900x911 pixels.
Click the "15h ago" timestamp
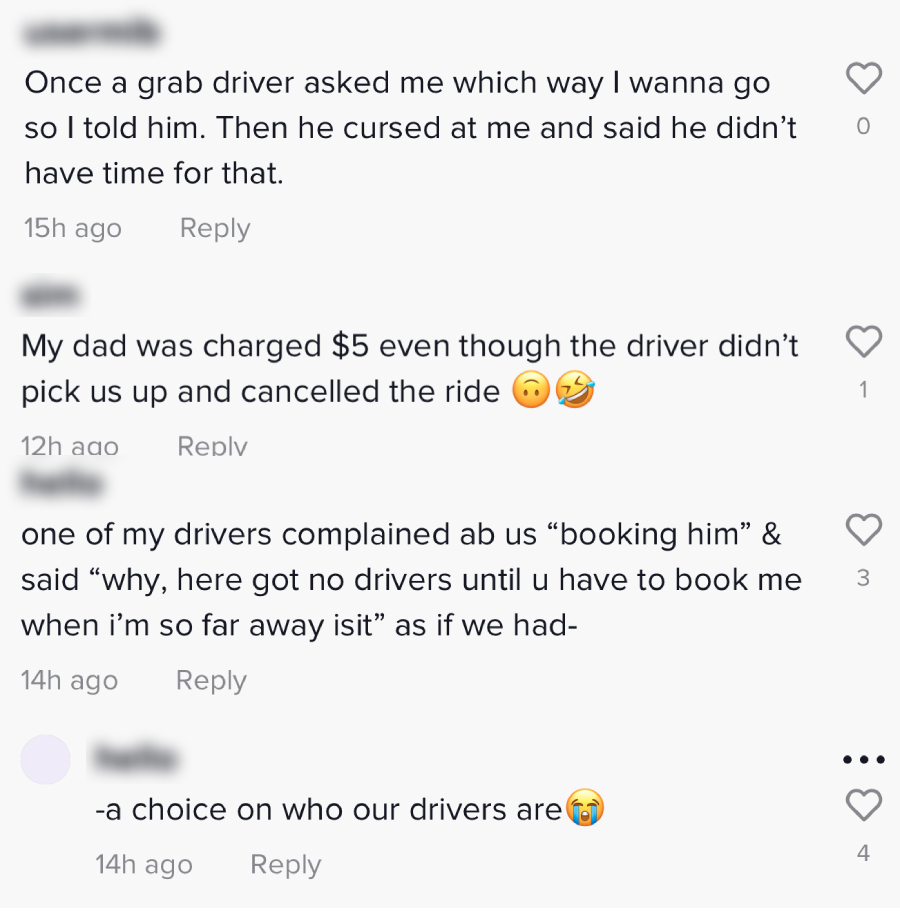pyautogui.click(x=72, y=228)
